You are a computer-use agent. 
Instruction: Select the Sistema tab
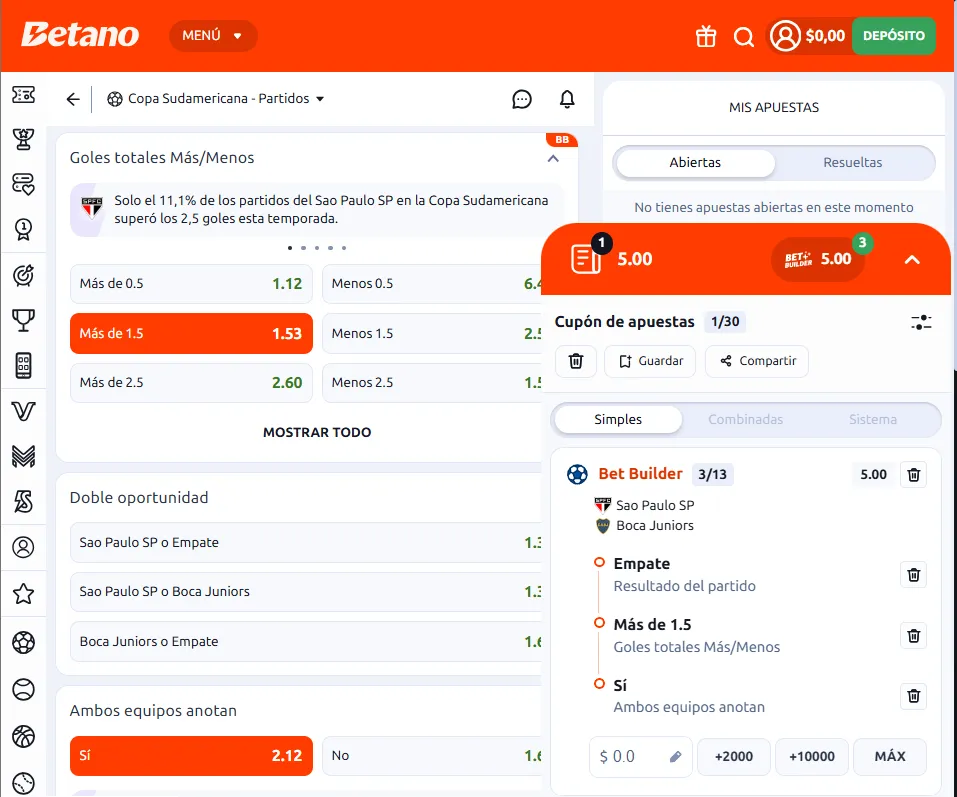(x=873, y=420)
